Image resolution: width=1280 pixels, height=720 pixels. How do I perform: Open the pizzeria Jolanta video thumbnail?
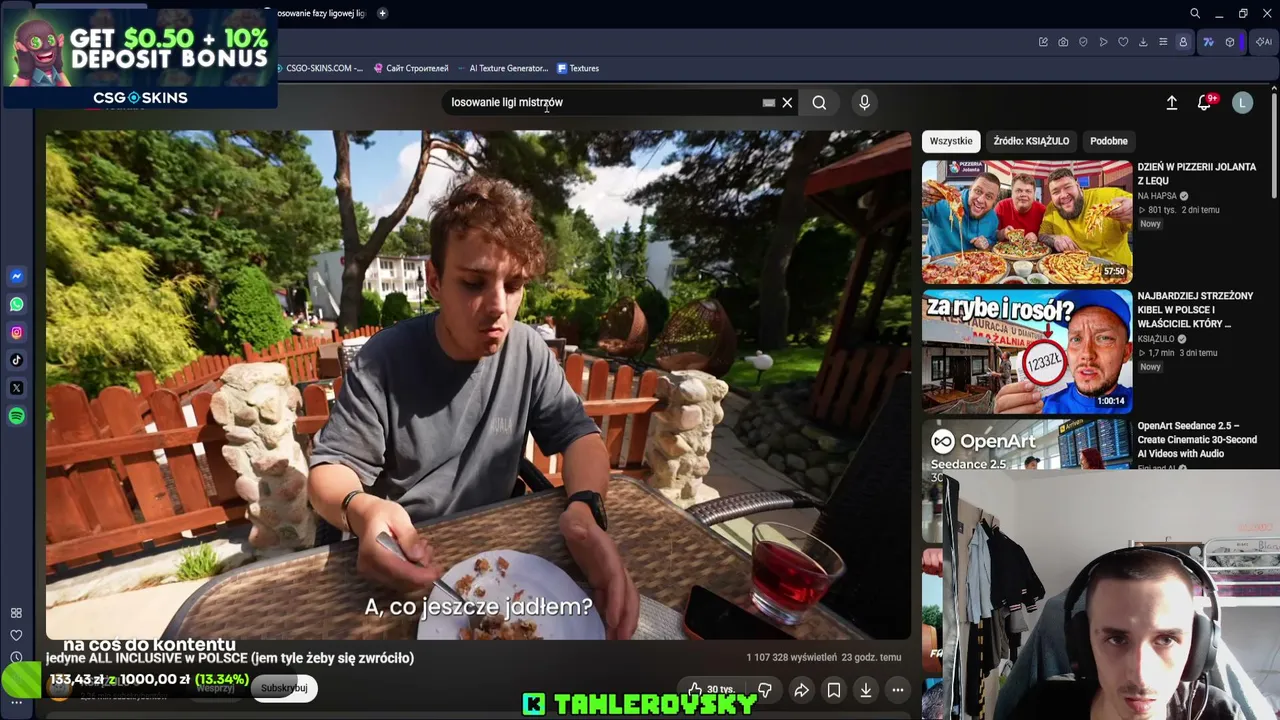1027,222
